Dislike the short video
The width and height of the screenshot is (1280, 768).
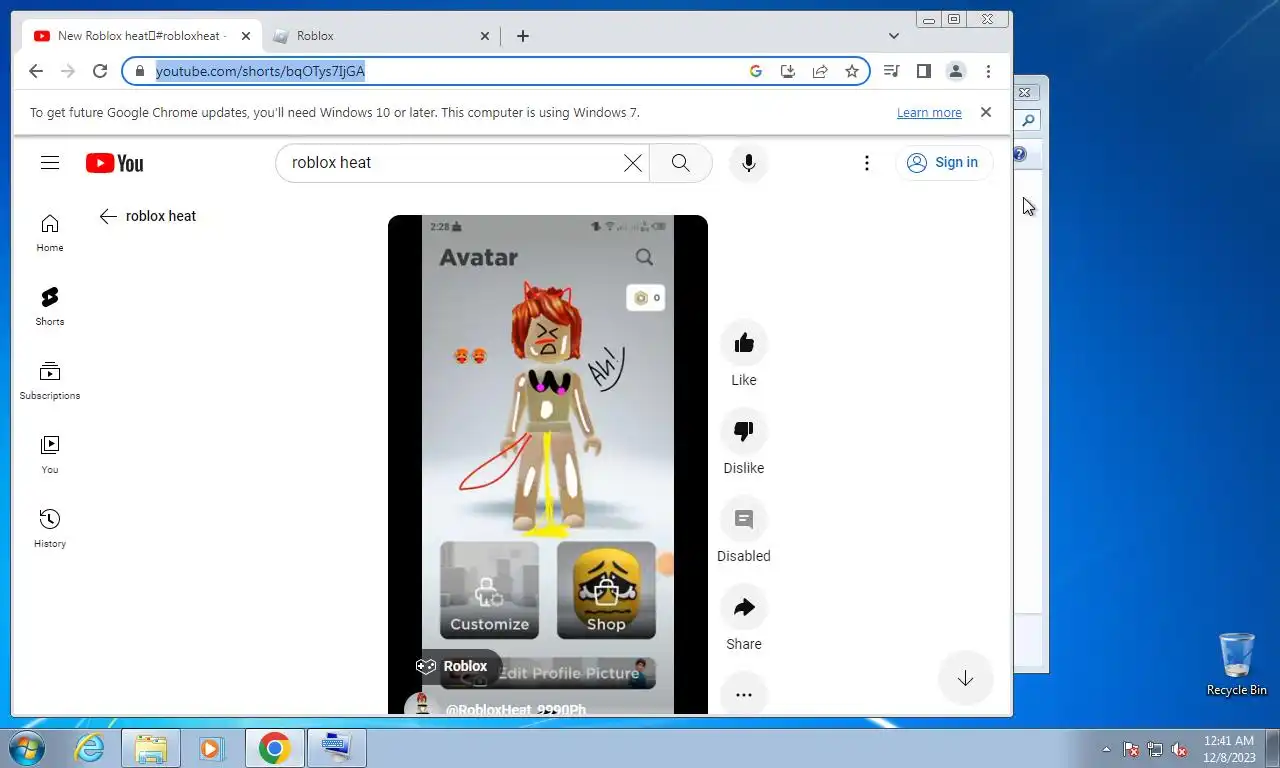tap(744, 432)
